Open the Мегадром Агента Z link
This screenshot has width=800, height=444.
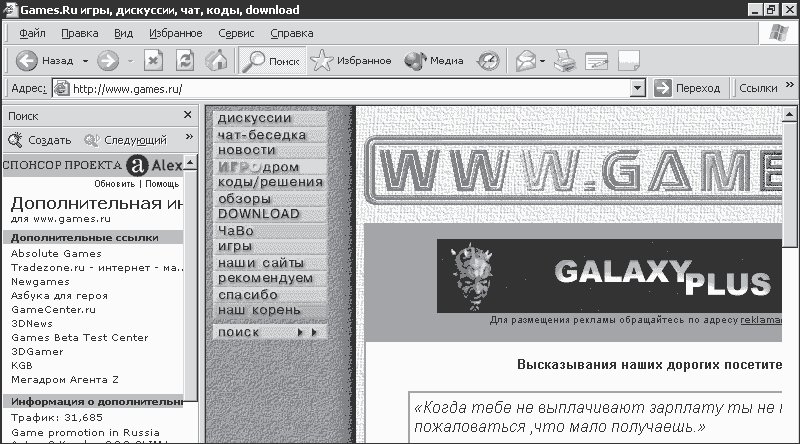(x=65, y=380)
